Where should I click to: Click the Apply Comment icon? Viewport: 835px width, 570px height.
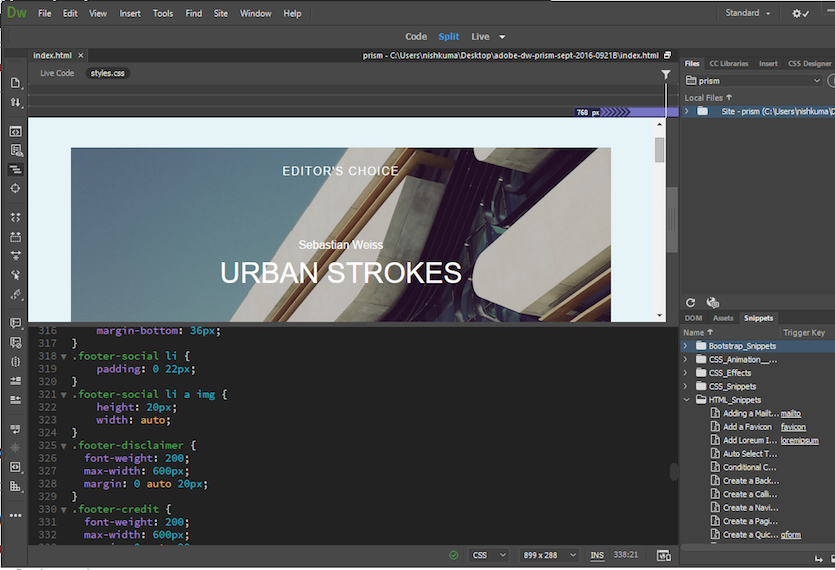coord(15,323)
